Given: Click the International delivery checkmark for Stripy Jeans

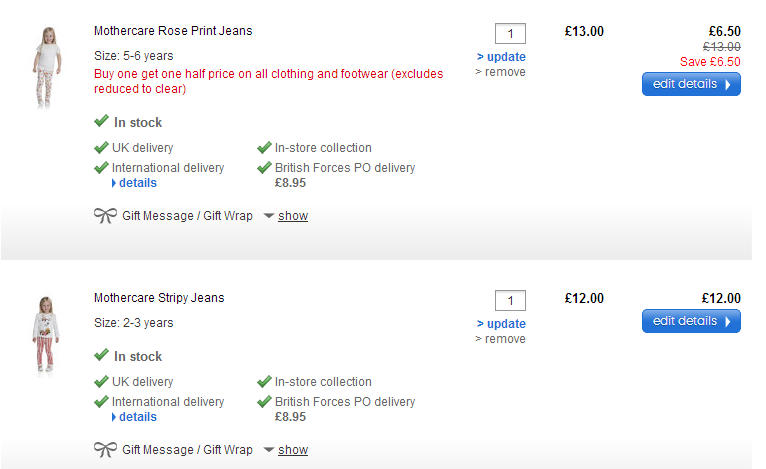Looking at the screenshot, I should click(x=101, y=402).
